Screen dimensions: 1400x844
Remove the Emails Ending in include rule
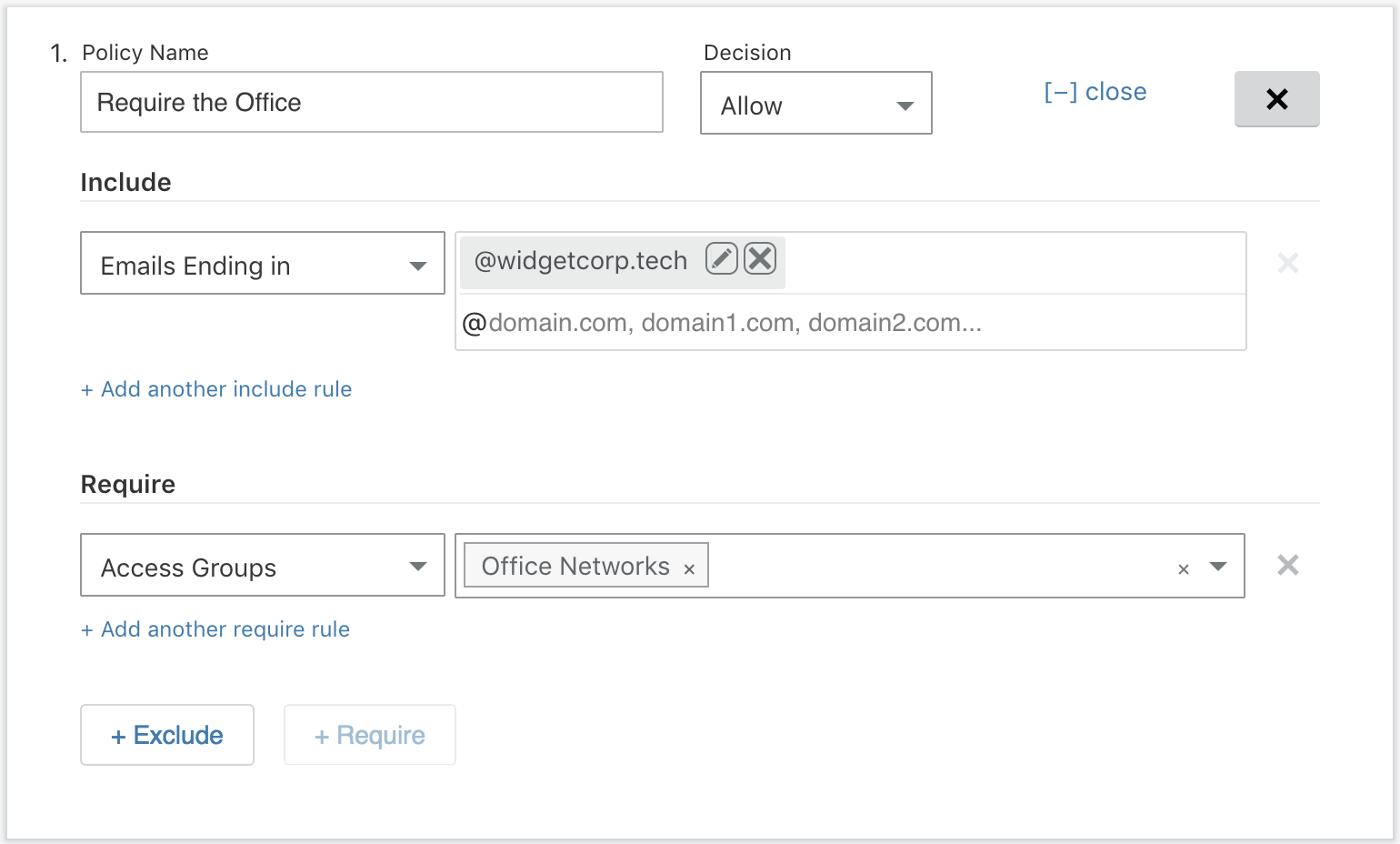1288,264
